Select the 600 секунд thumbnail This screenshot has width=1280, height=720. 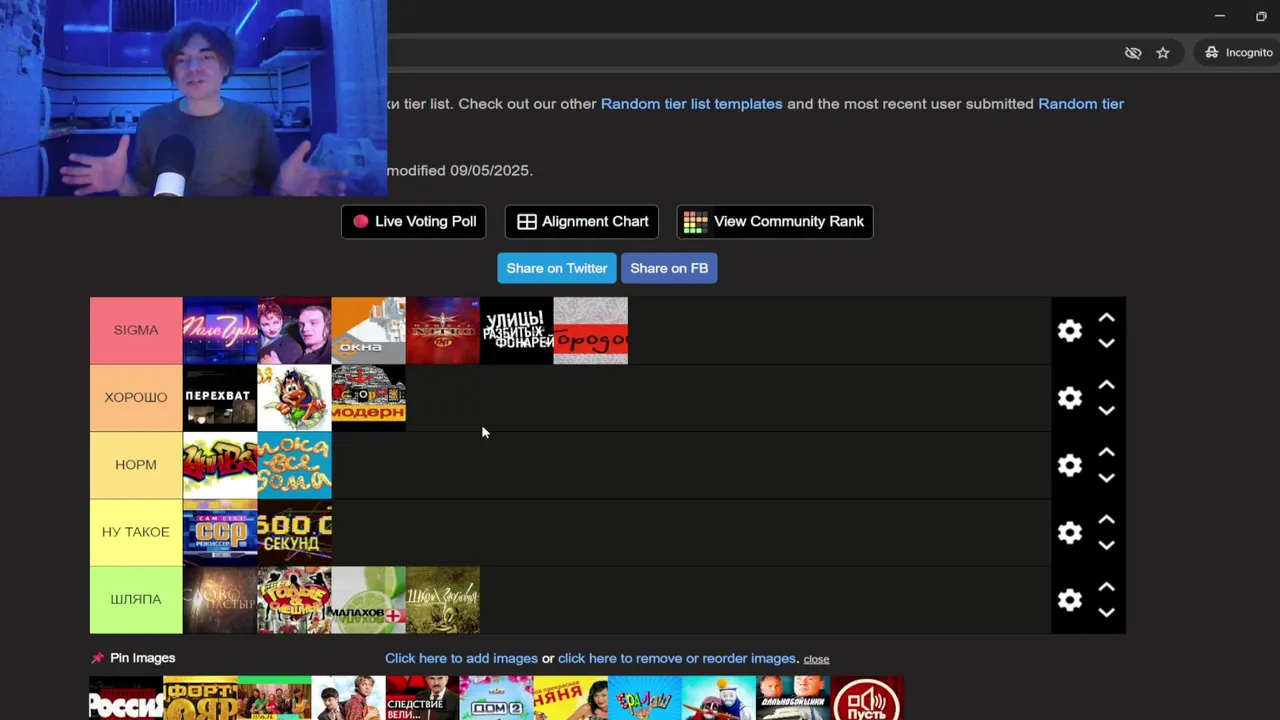294,532
